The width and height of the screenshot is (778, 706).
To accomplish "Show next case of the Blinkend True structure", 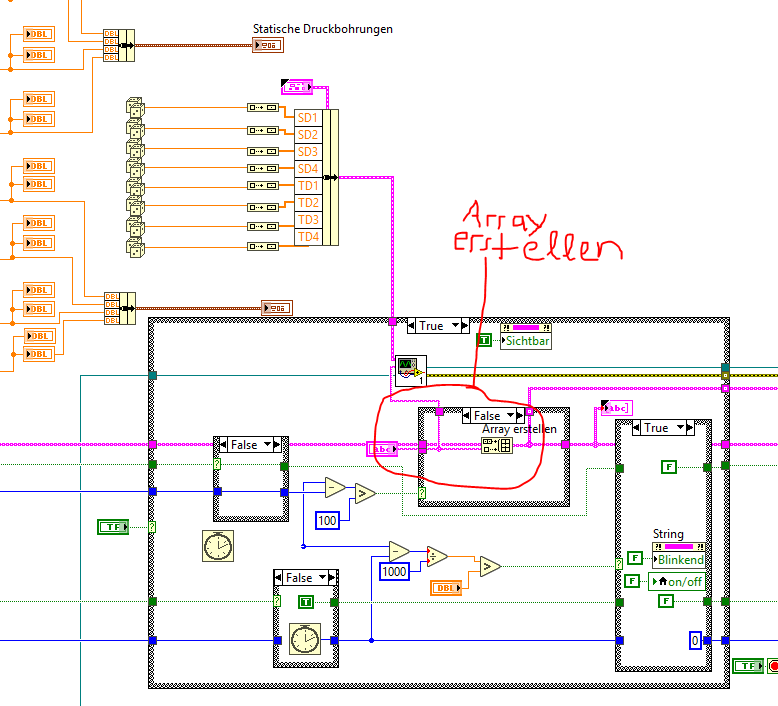I will (690, 427).
